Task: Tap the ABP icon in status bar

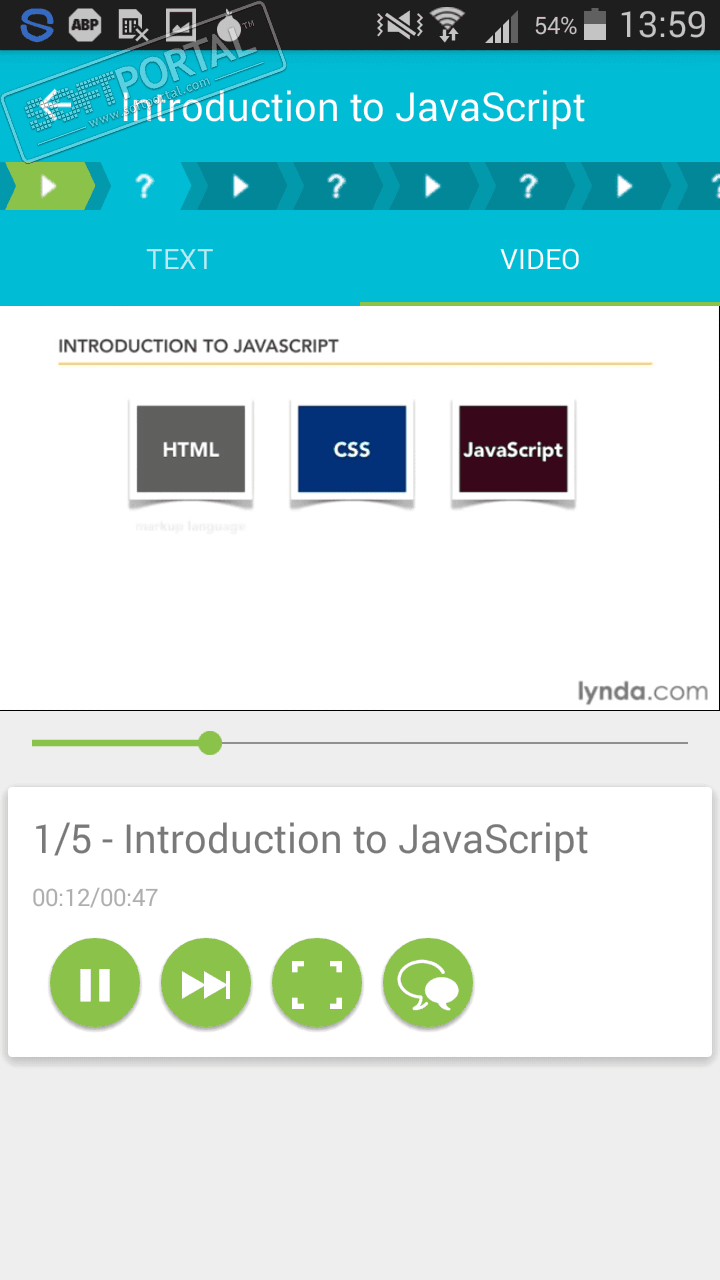Action: click(x=85, y=25)
